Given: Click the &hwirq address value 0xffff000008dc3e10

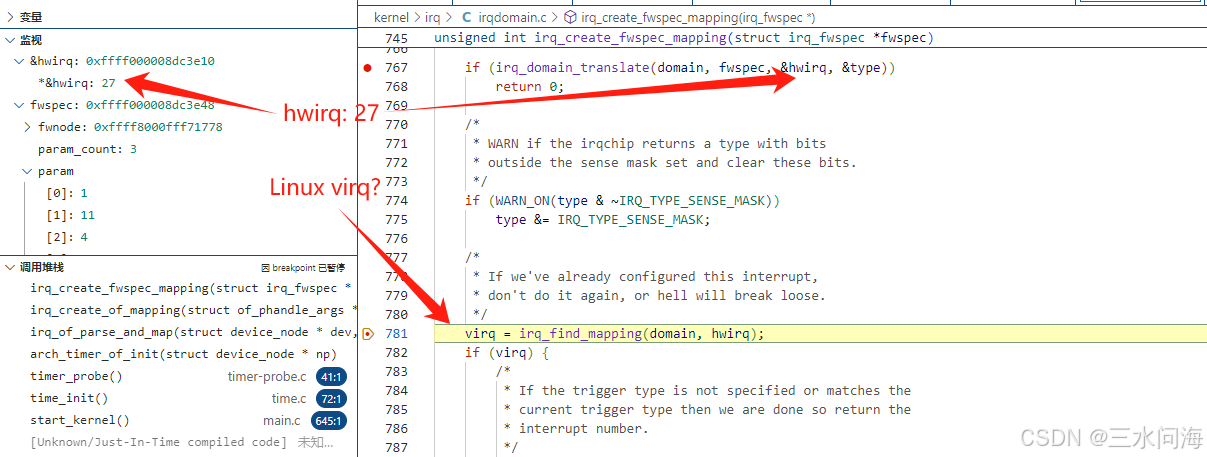Looking at the screenshot, I should pyautogui.click(x=150, y=61).
